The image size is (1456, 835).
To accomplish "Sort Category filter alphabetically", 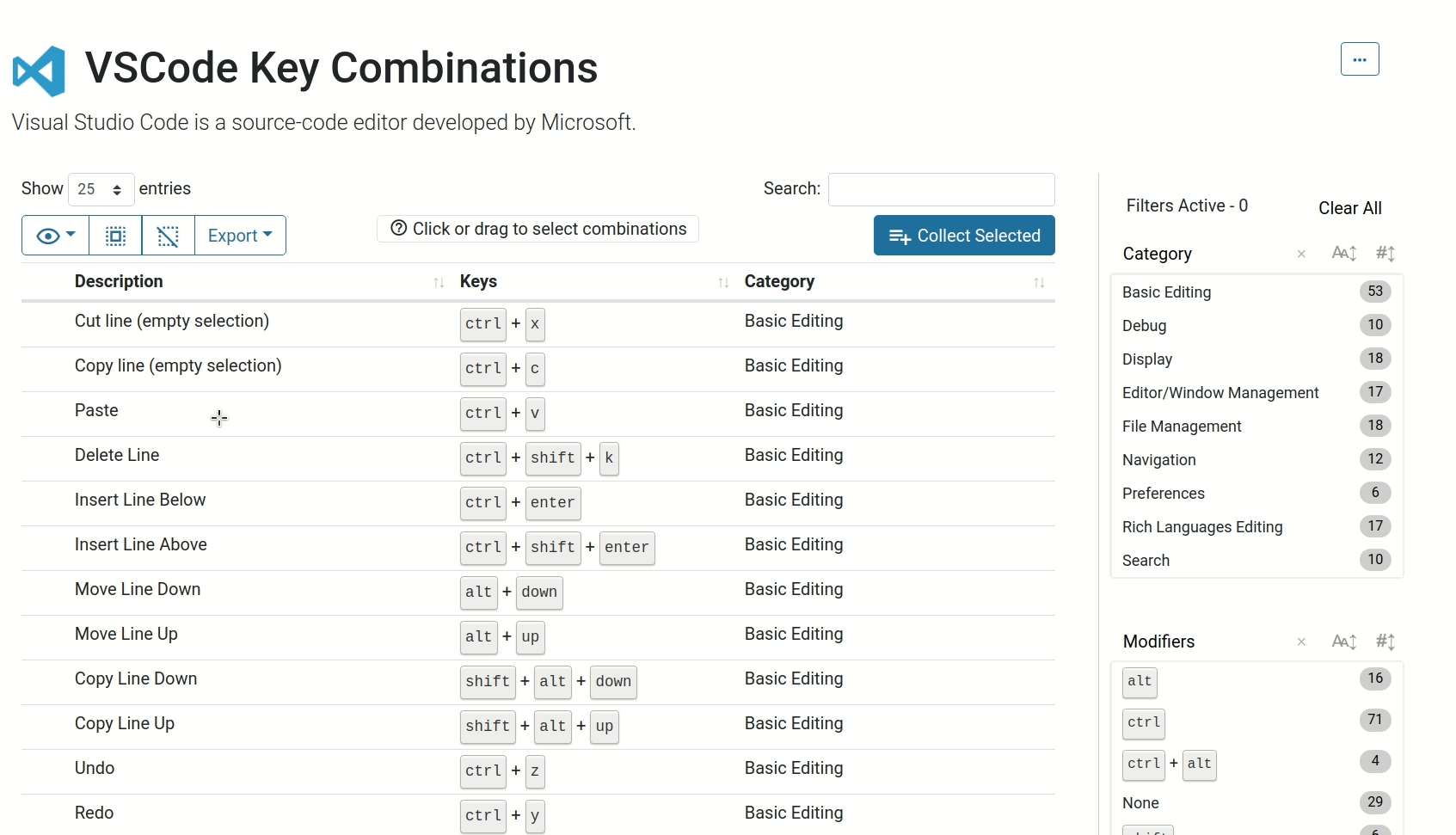I will click(1344, 253).
